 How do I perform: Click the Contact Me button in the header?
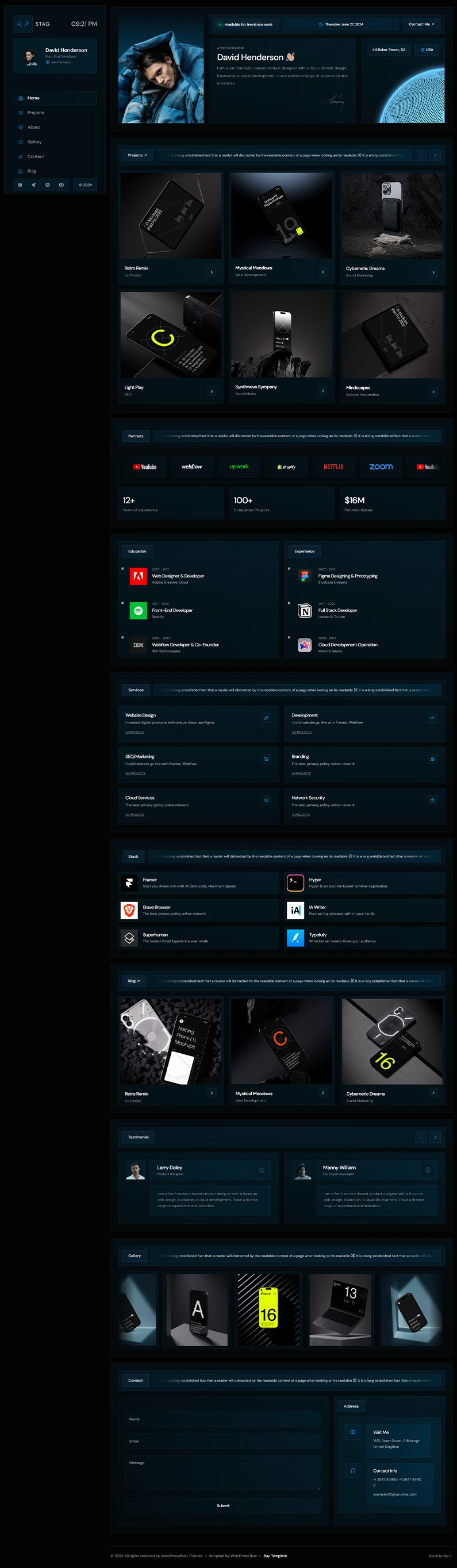421,24
